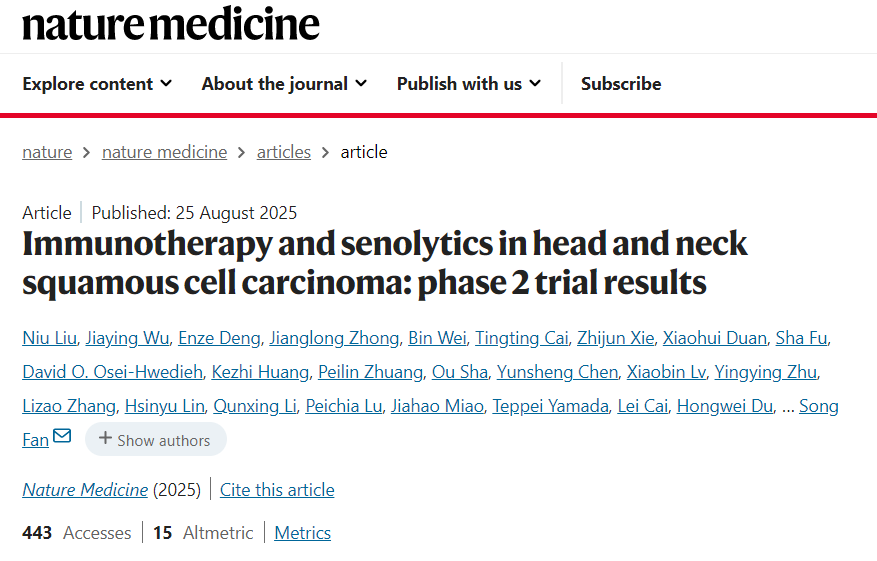Image resolution: width=877 pixels, height=561 pixels.
Task: Navigate to the articles breadcrumb
Action: 284,152
